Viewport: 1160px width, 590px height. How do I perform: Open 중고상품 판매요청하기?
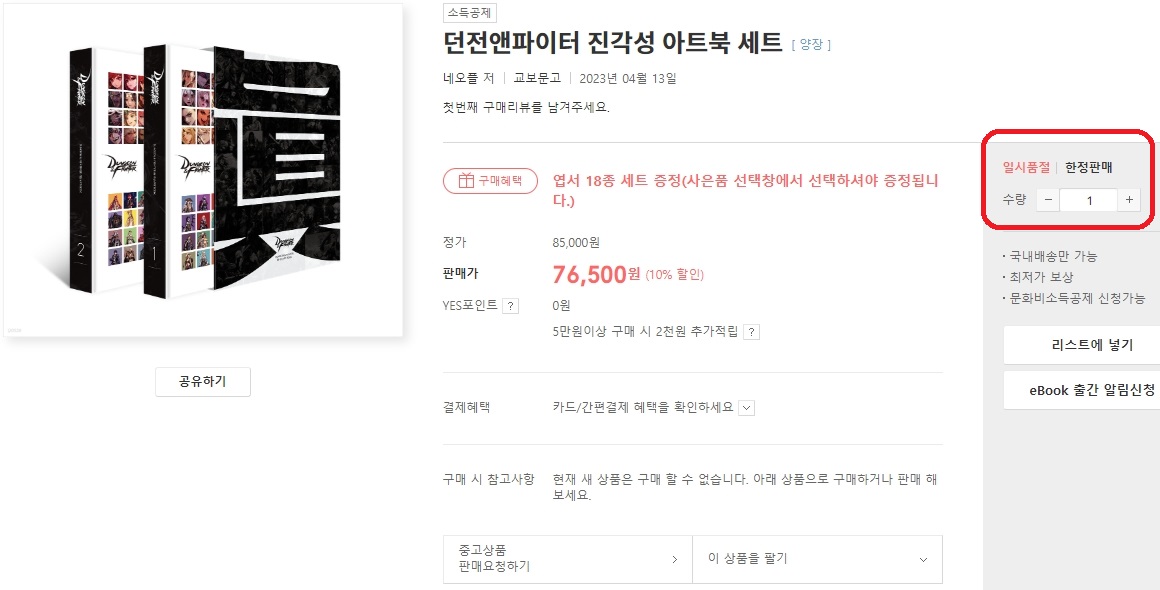point(567,559)
